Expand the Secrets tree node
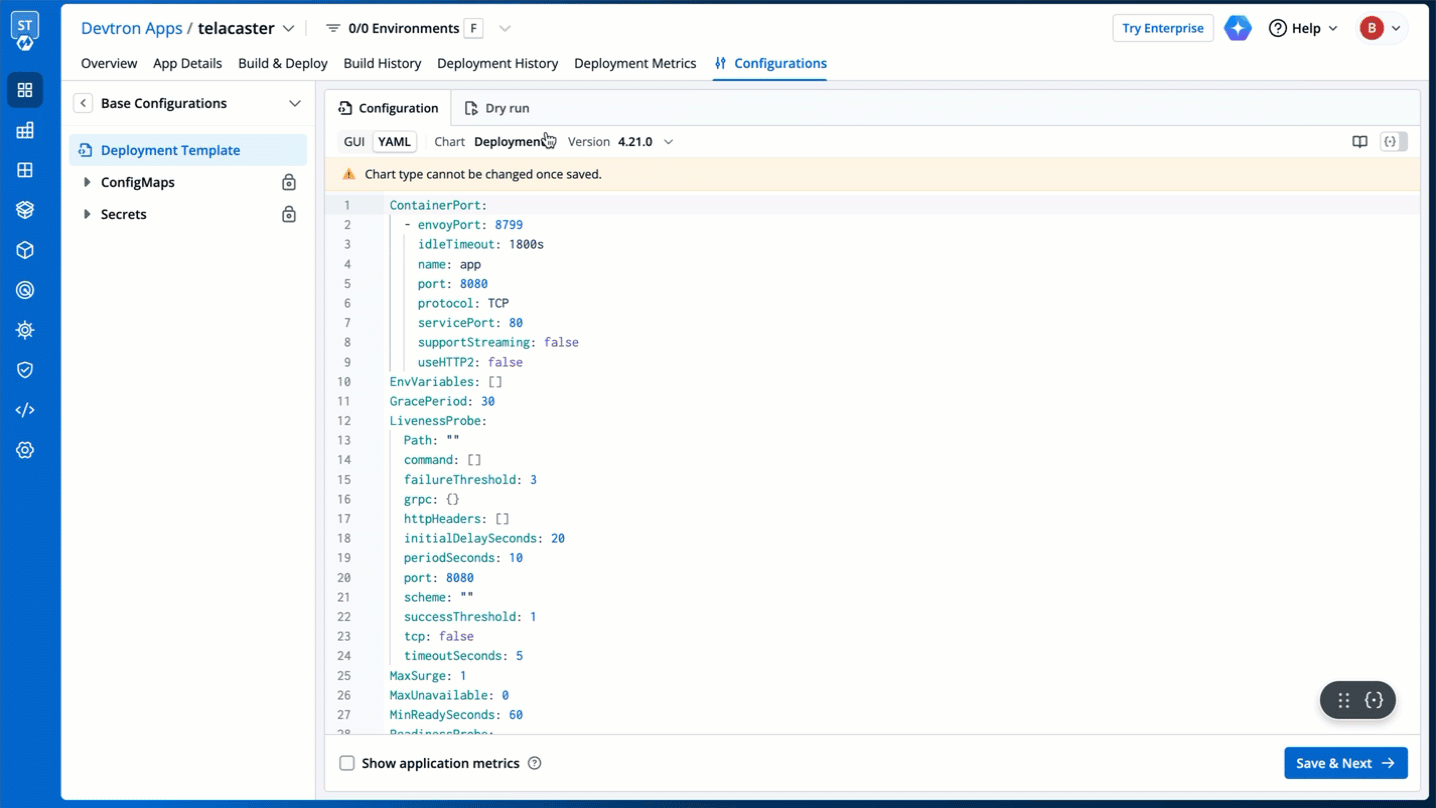 pos(87,214)
